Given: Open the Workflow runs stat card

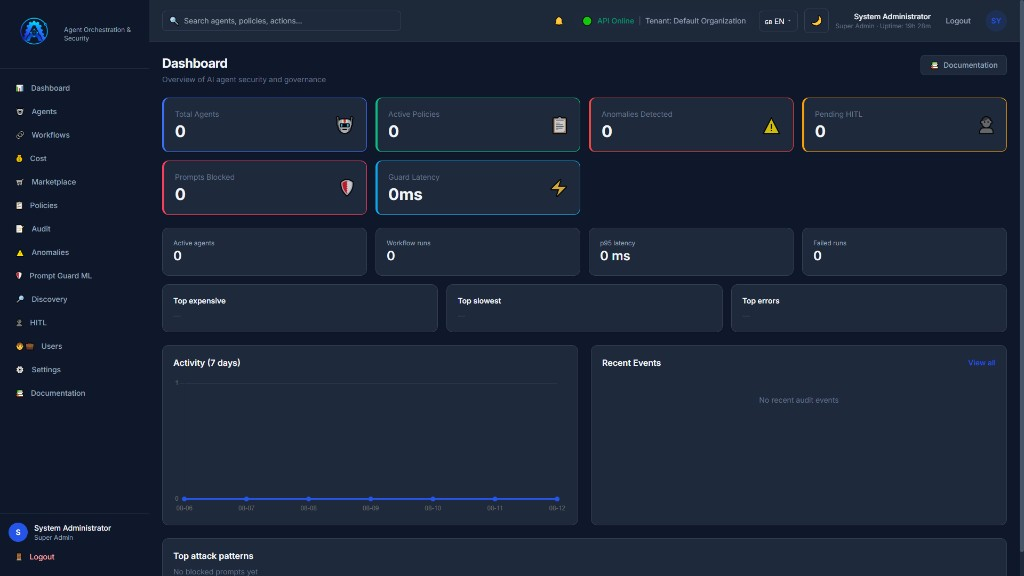Looking at the screenshot, I should (x=477, y=251).
